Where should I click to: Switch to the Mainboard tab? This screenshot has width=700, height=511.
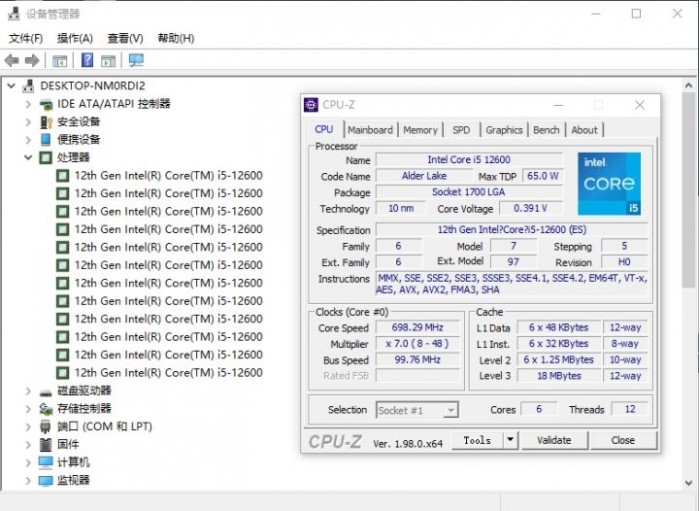370,130
